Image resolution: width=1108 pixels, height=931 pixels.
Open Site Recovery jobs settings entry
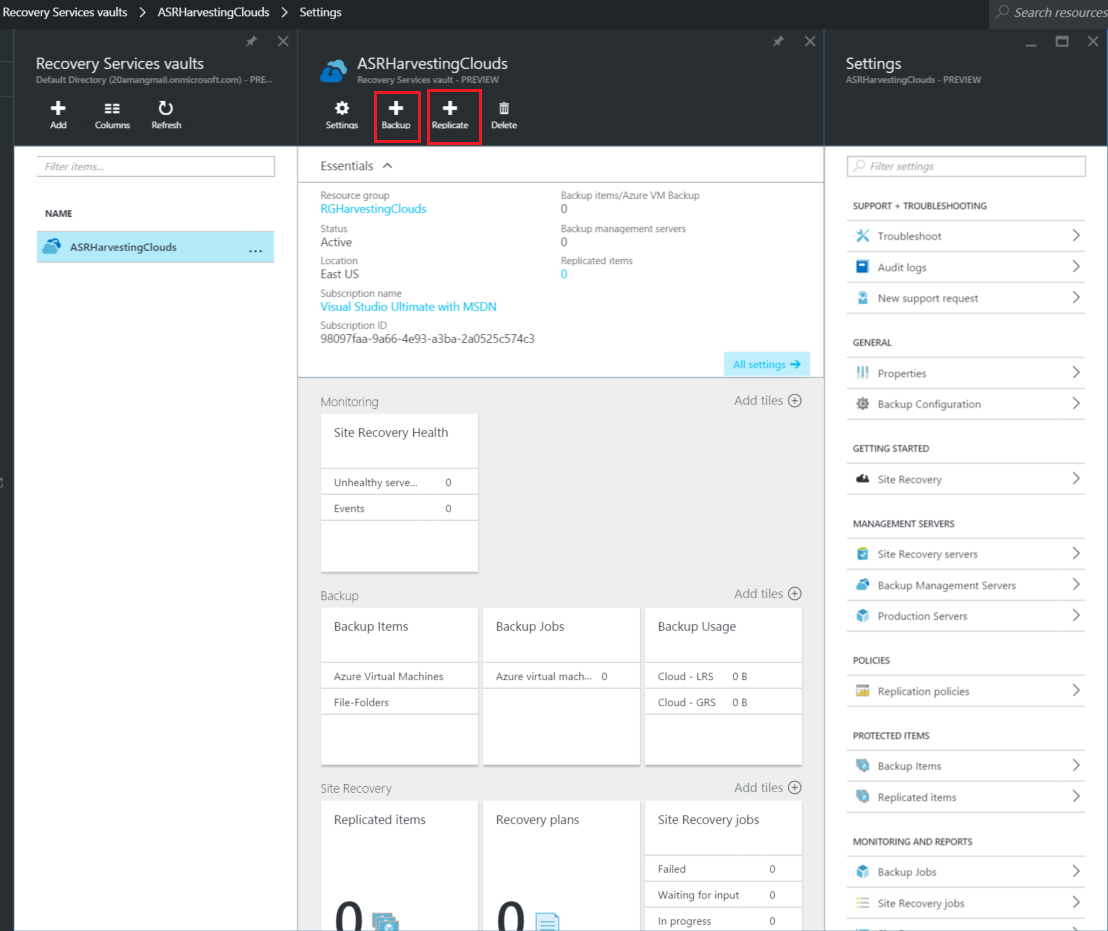click(965, 903)
